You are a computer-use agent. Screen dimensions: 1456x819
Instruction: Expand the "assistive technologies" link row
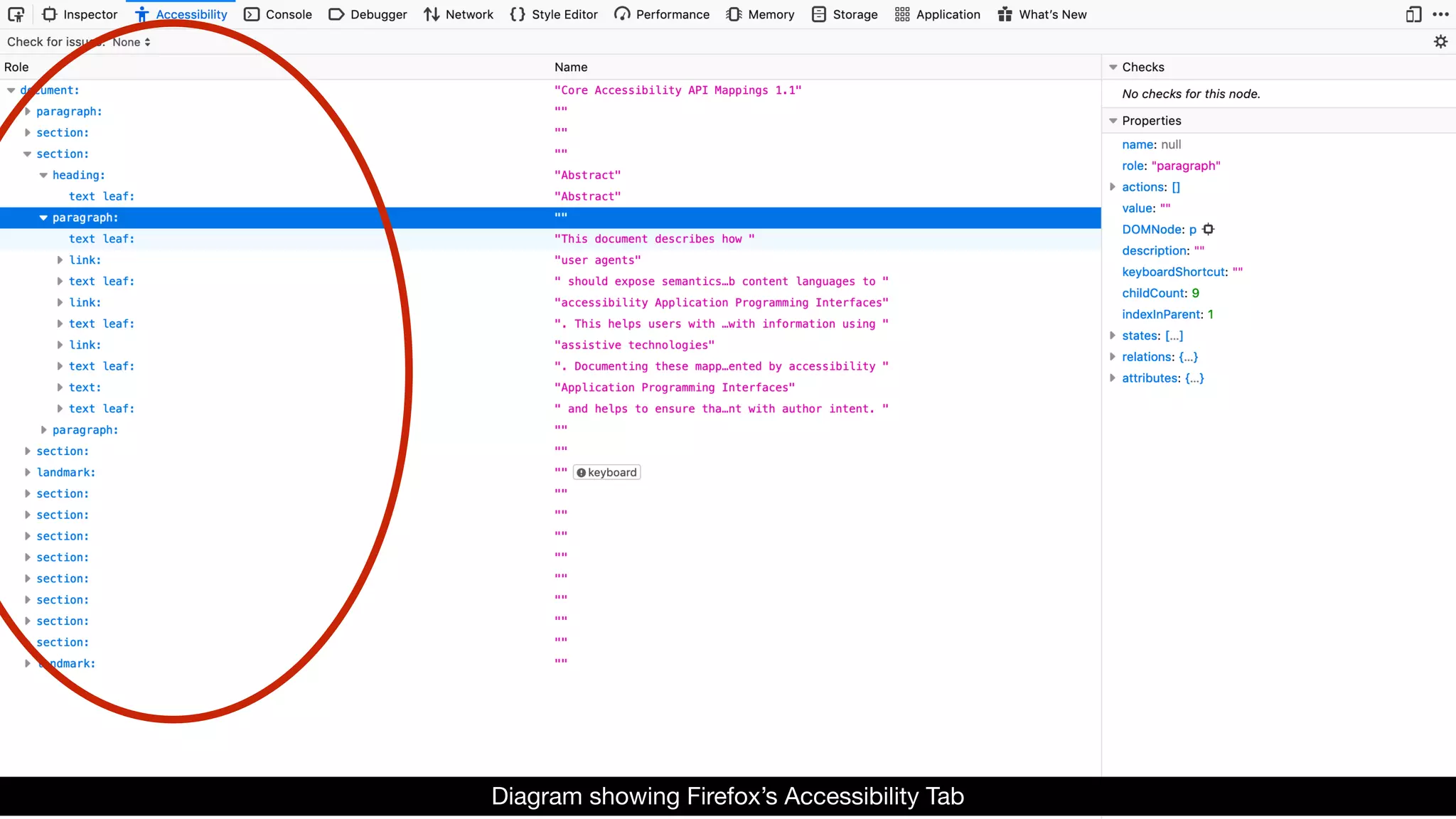pyautogui.click(x=60, y=345)
